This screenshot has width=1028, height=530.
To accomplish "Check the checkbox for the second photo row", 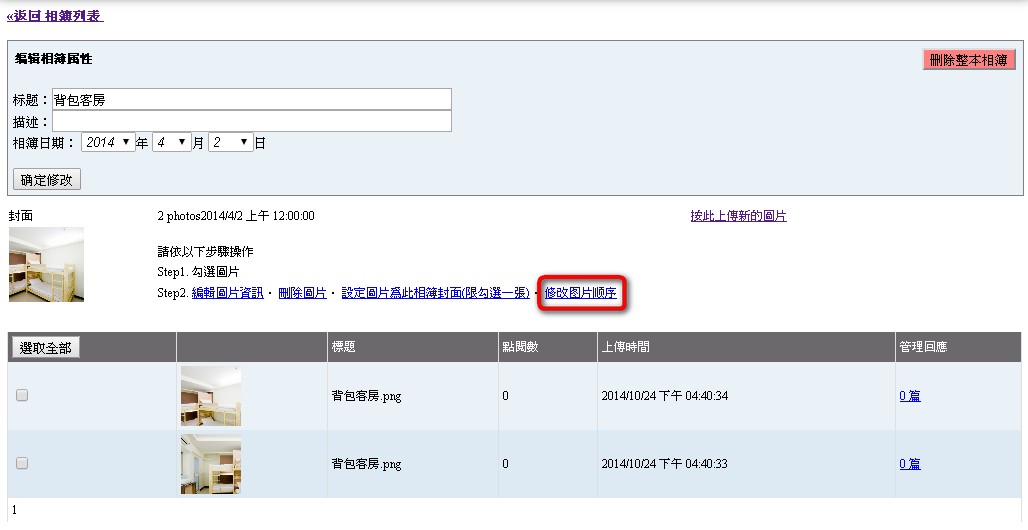I will pyautogui.click(x=22, y=464).
